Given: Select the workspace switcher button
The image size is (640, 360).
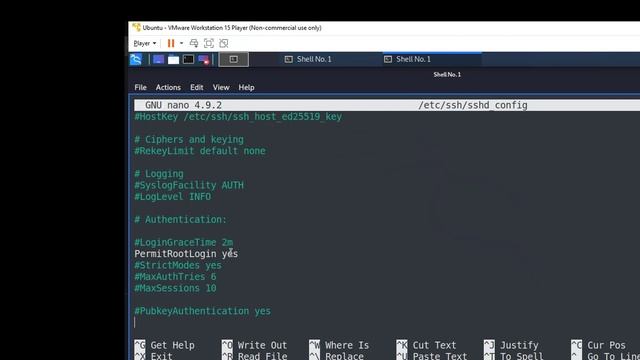Looking at the screenshot, I should click(x=233, y=60).
